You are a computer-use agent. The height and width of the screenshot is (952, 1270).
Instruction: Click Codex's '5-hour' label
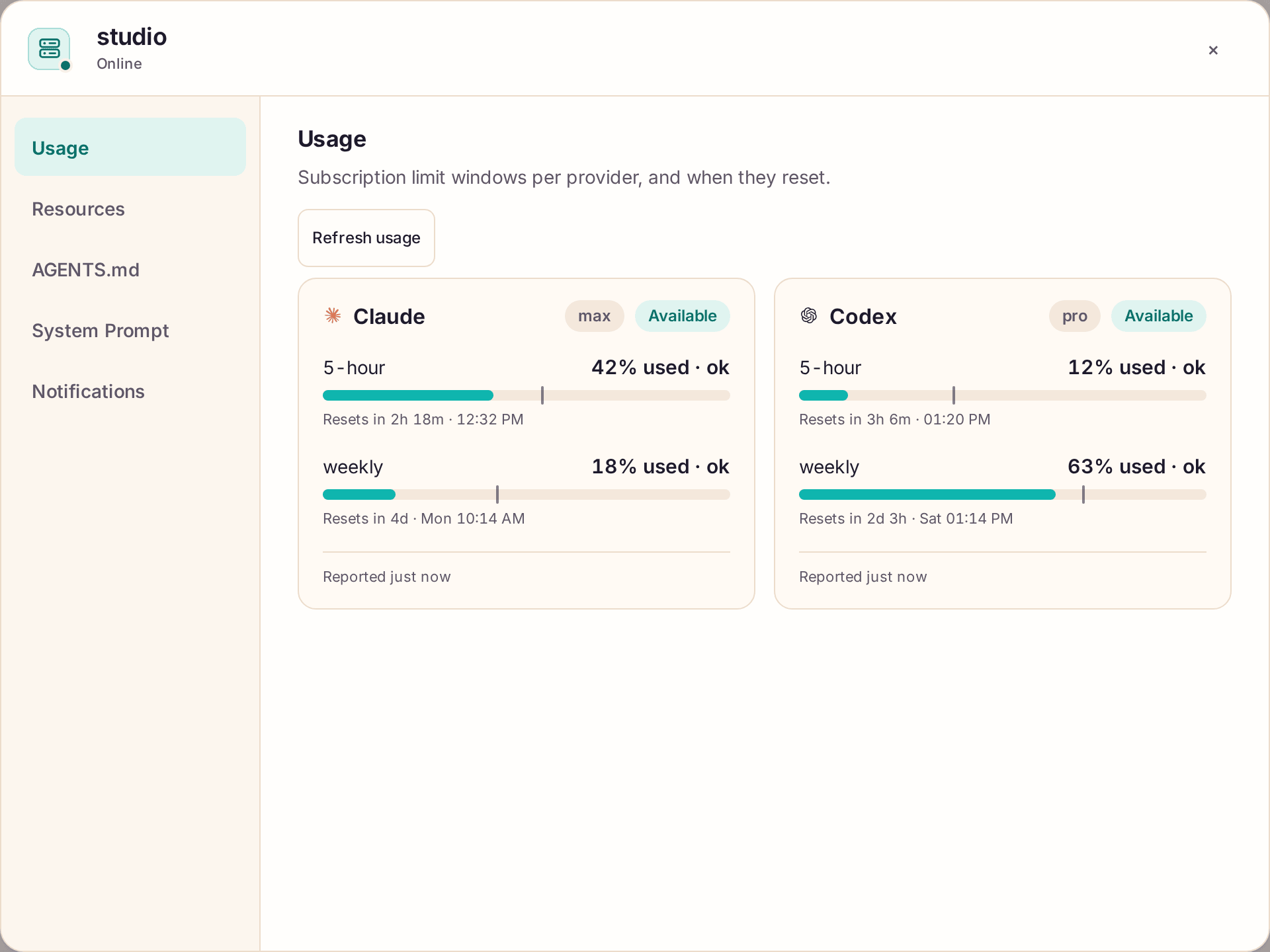[x=830, y=368]
